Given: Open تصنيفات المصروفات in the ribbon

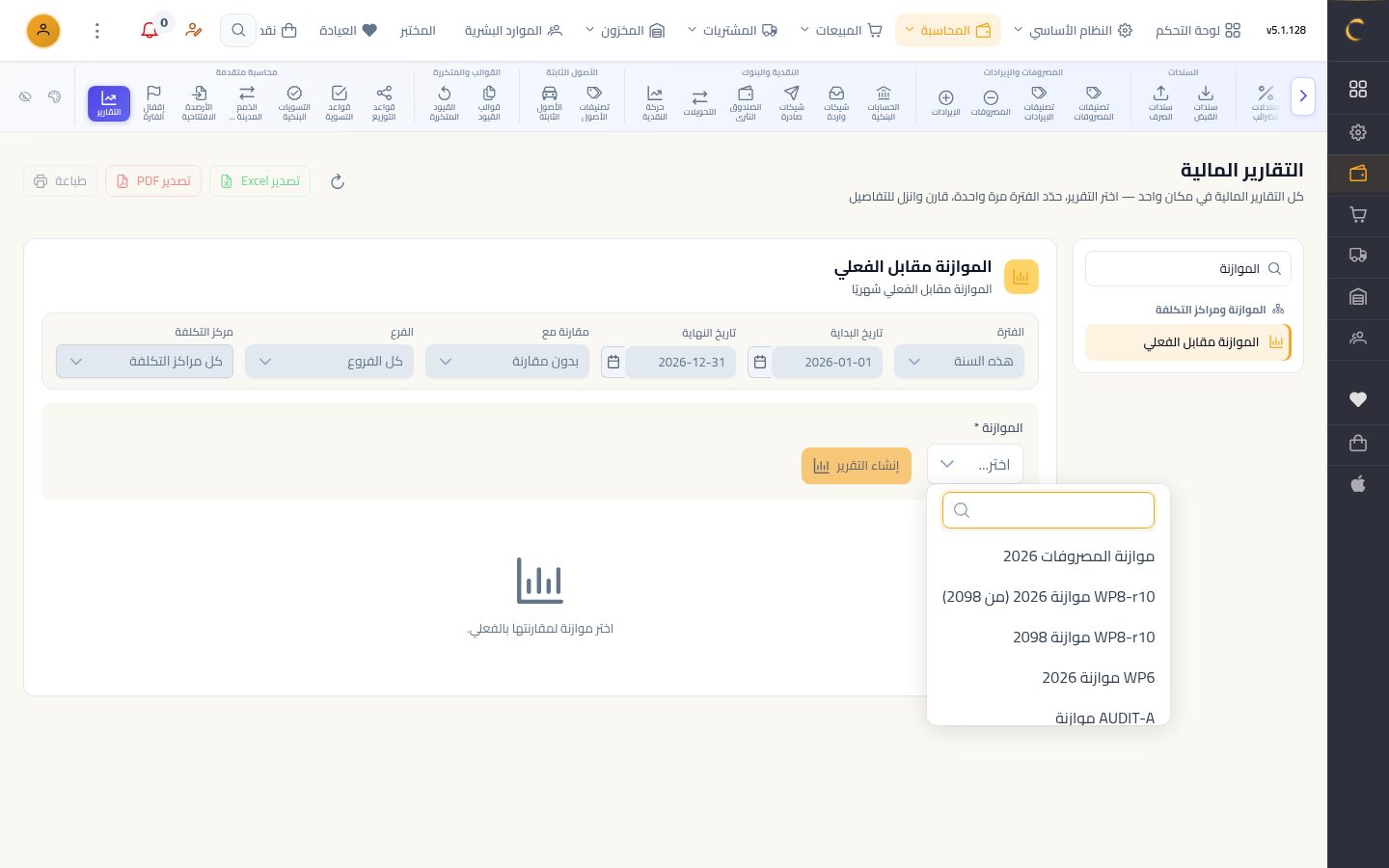Looking at the screenshot, I should (x=1093, y=103).
